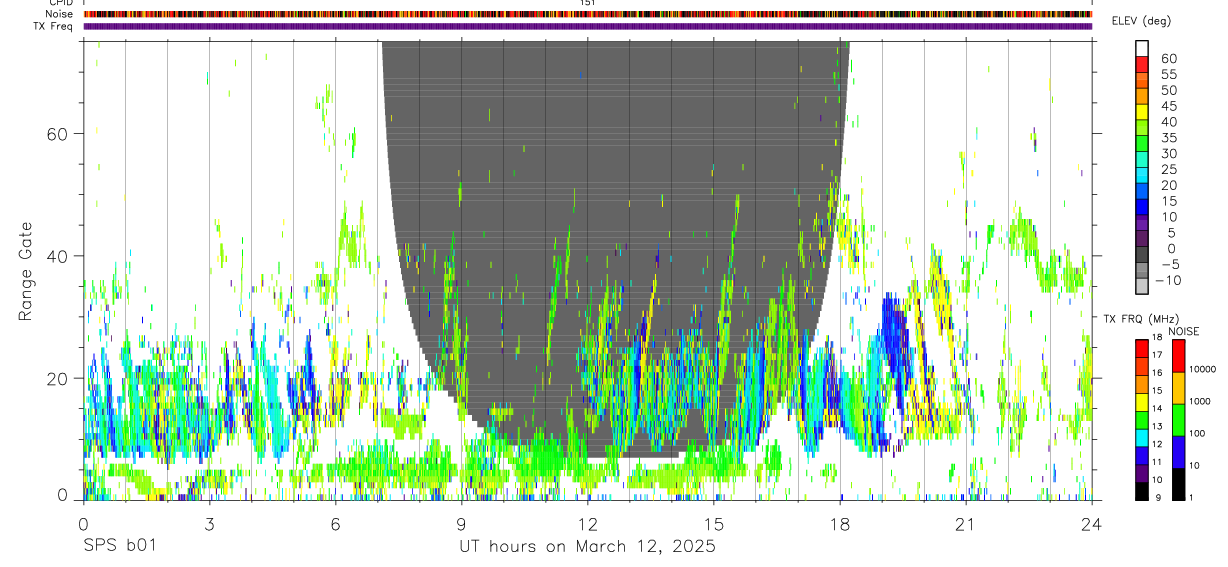The width and height of the screenshot is (1228, 567).
Task: Click the red top segment of the TX FRQ colorbar
Action: [x=1142, y=349]
